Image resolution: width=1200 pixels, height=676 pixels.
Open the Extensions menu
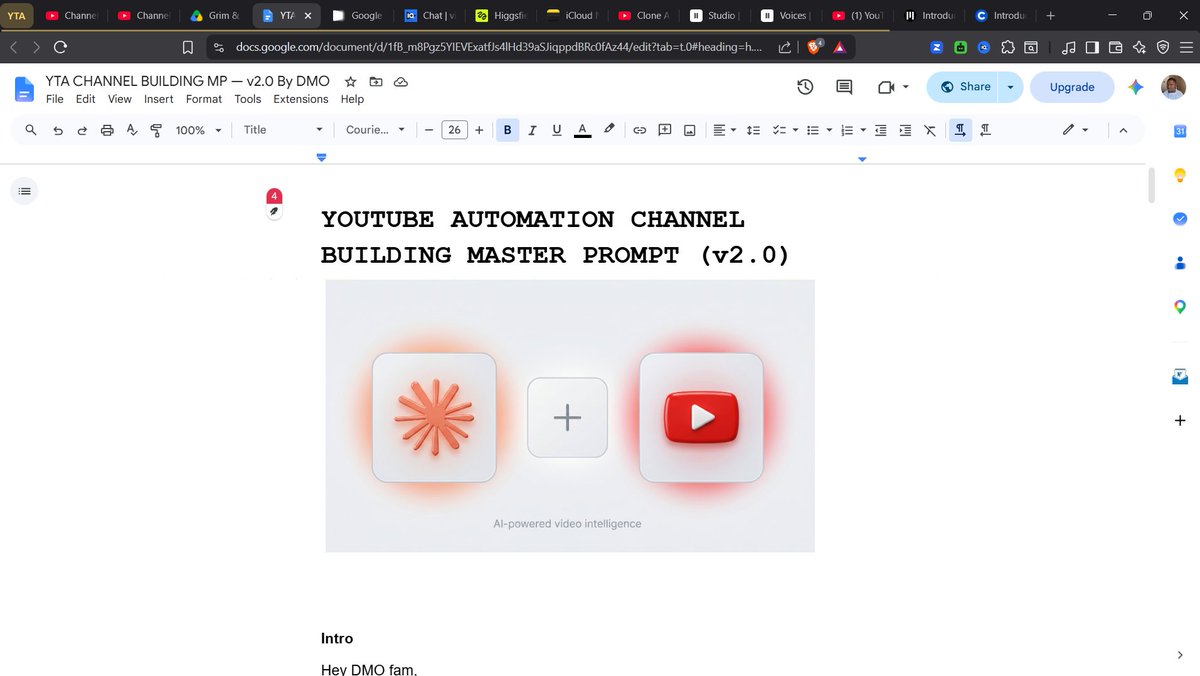(301, 99)
